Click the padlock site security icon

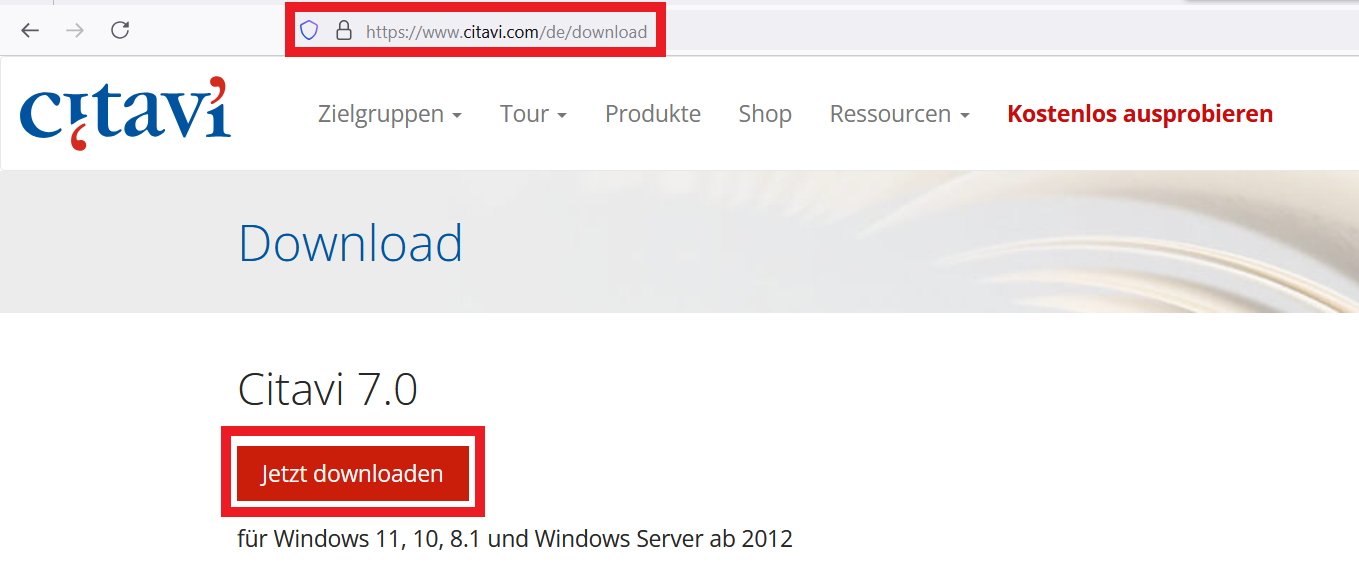pos(343,31)
